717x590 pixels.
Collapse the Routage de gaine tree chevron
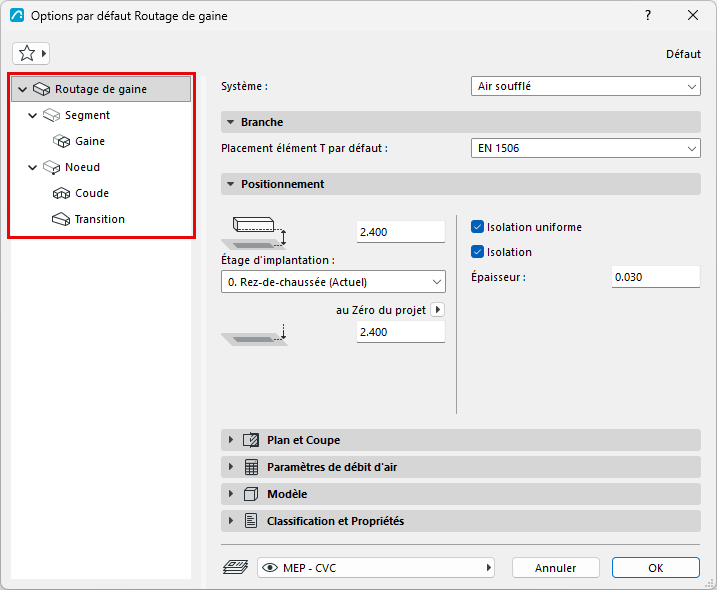coord(22,89)
